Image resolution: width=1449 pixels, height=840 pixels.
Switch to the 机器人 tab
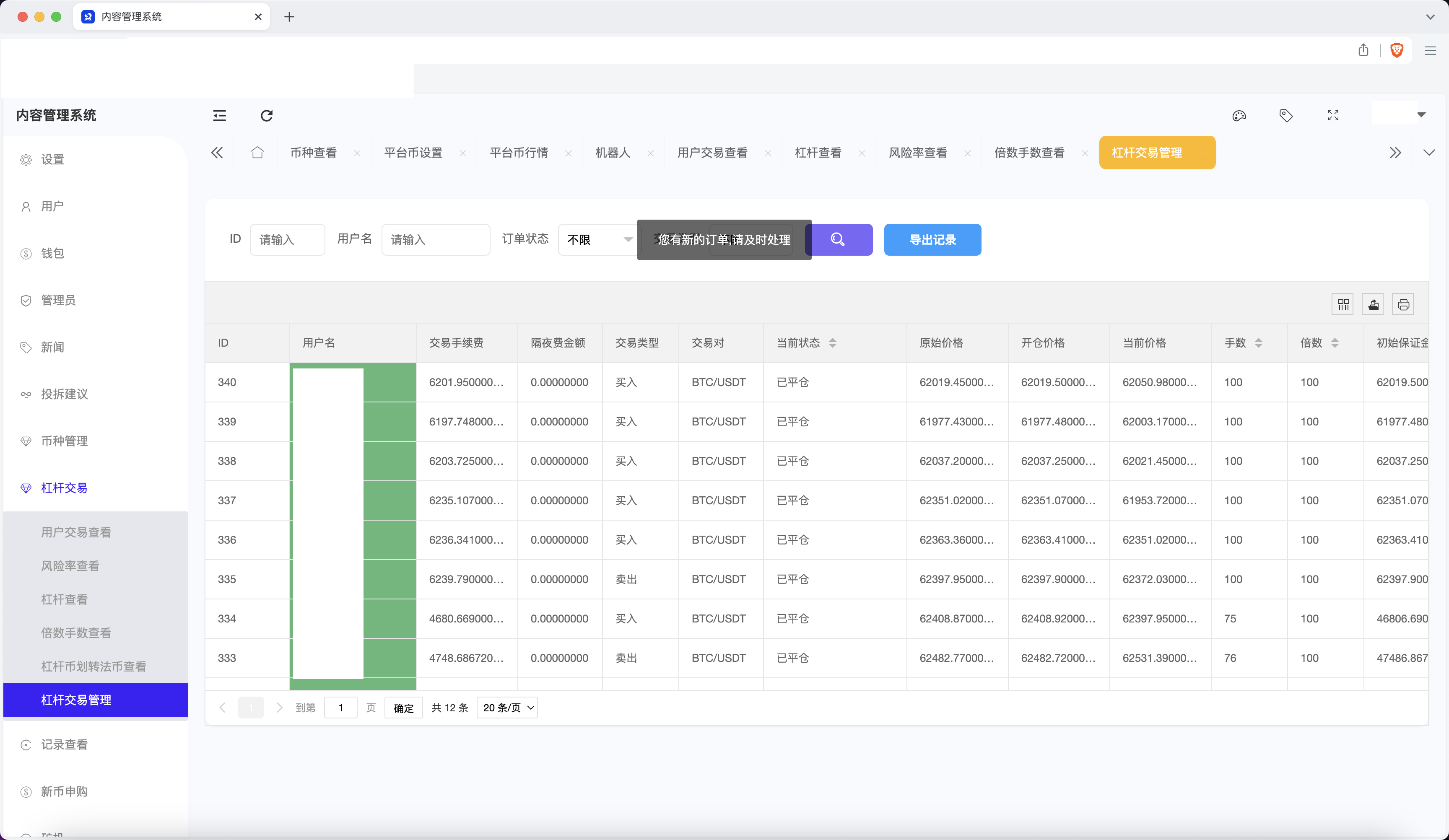[x=613, y=152]
